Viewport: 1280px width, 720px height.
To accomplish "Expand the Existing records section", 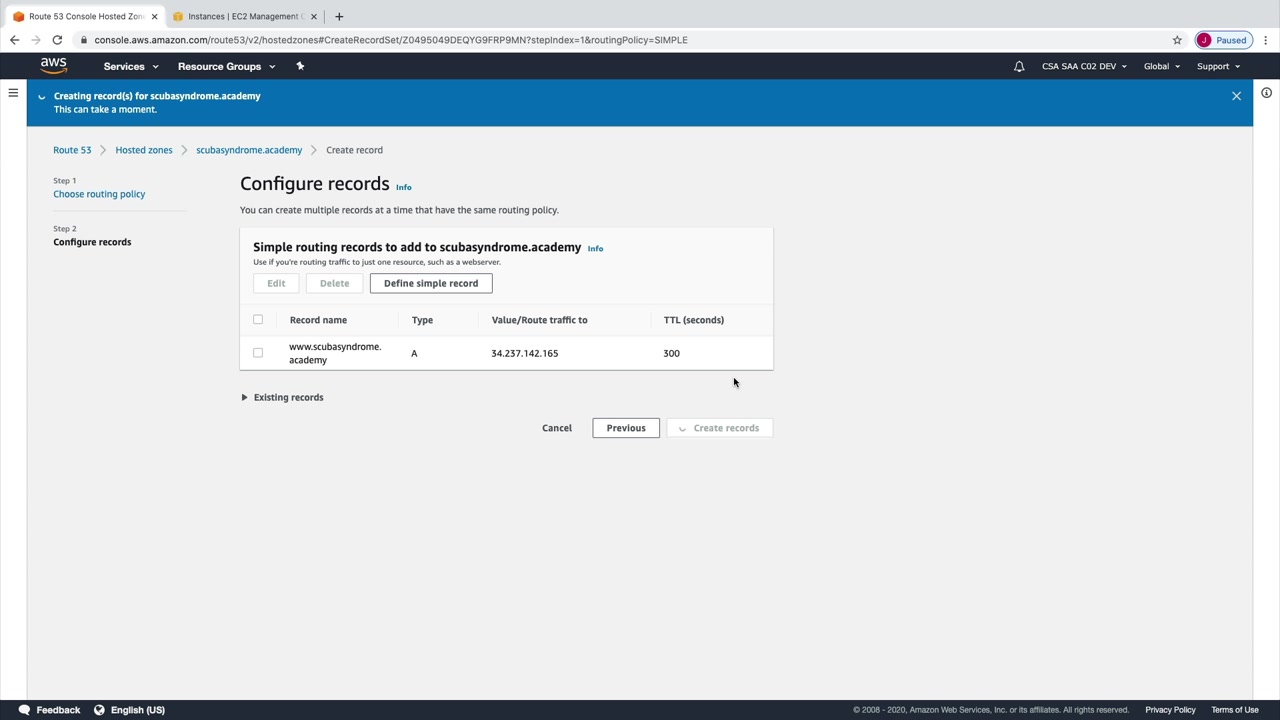I will 282,397.
